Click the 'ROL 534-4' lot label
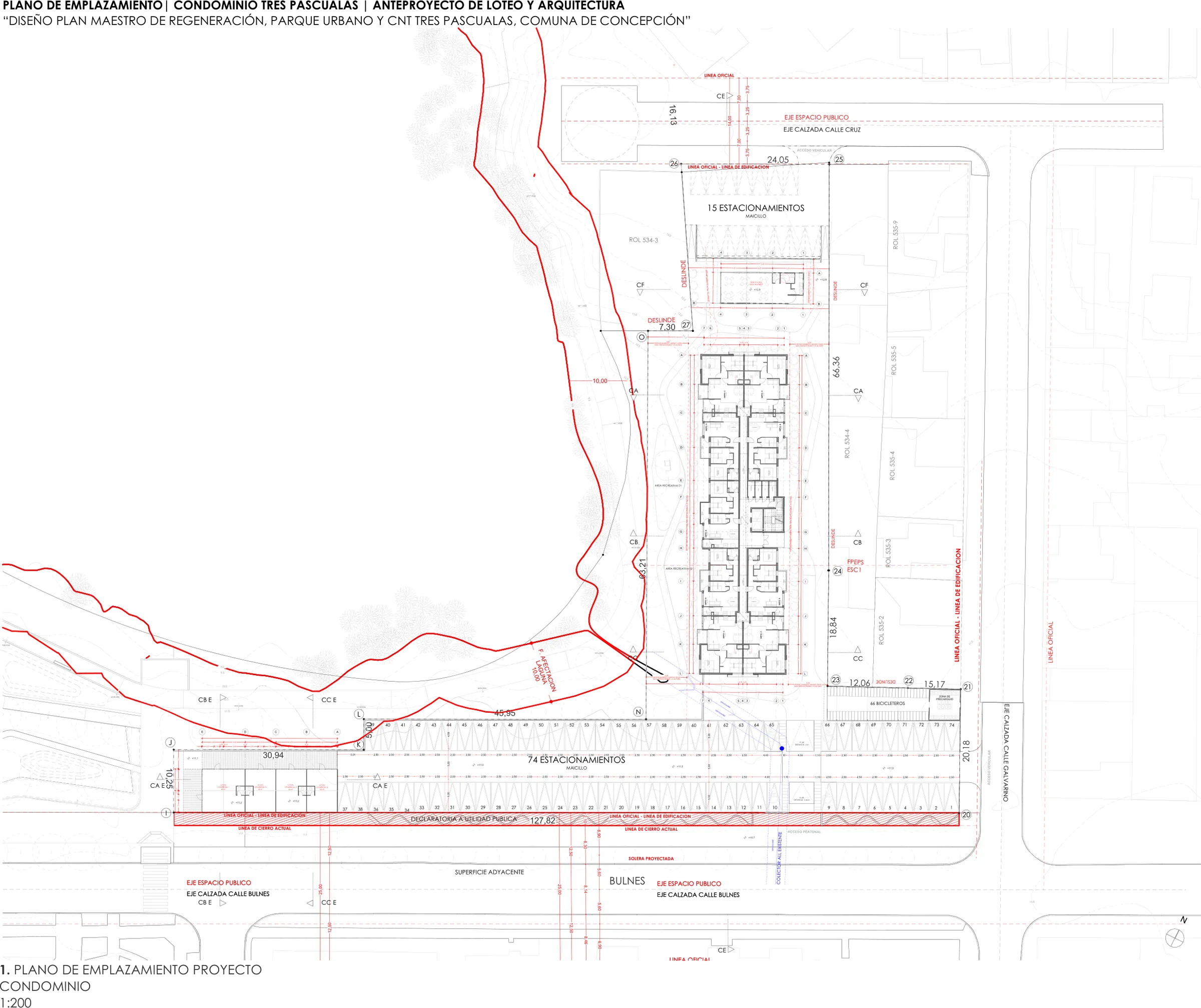 click(847, 443)
